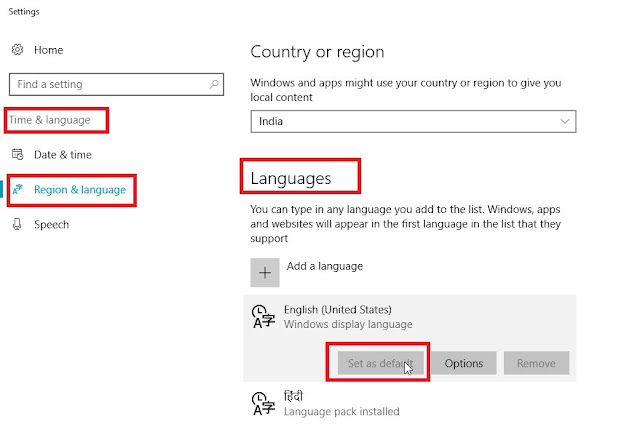Click the Find a setting search box
This screenshot has width=640, height=432.
coord(116,85)
